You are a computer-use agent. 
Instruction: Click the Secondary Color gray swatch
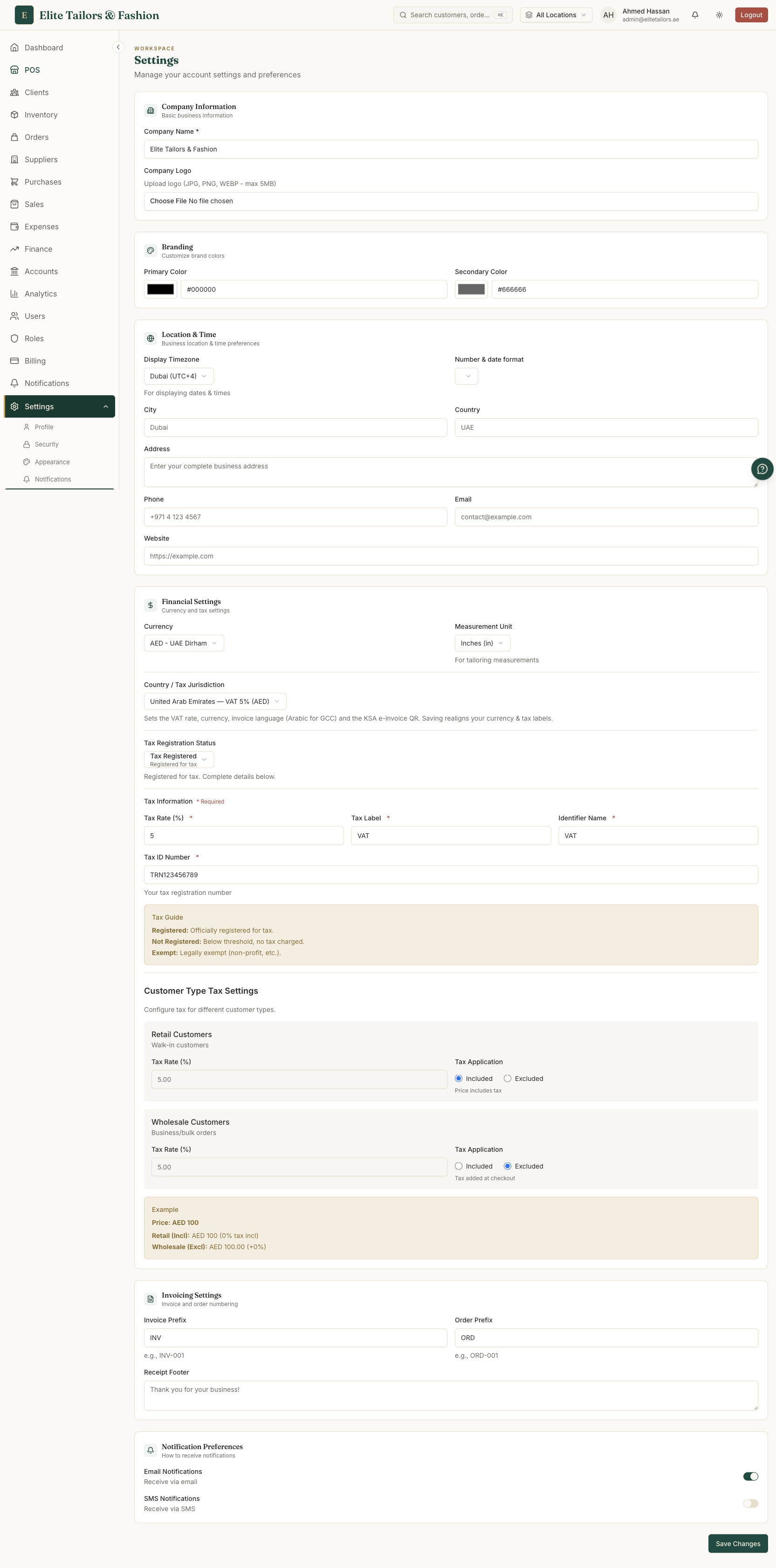(471, 290)
